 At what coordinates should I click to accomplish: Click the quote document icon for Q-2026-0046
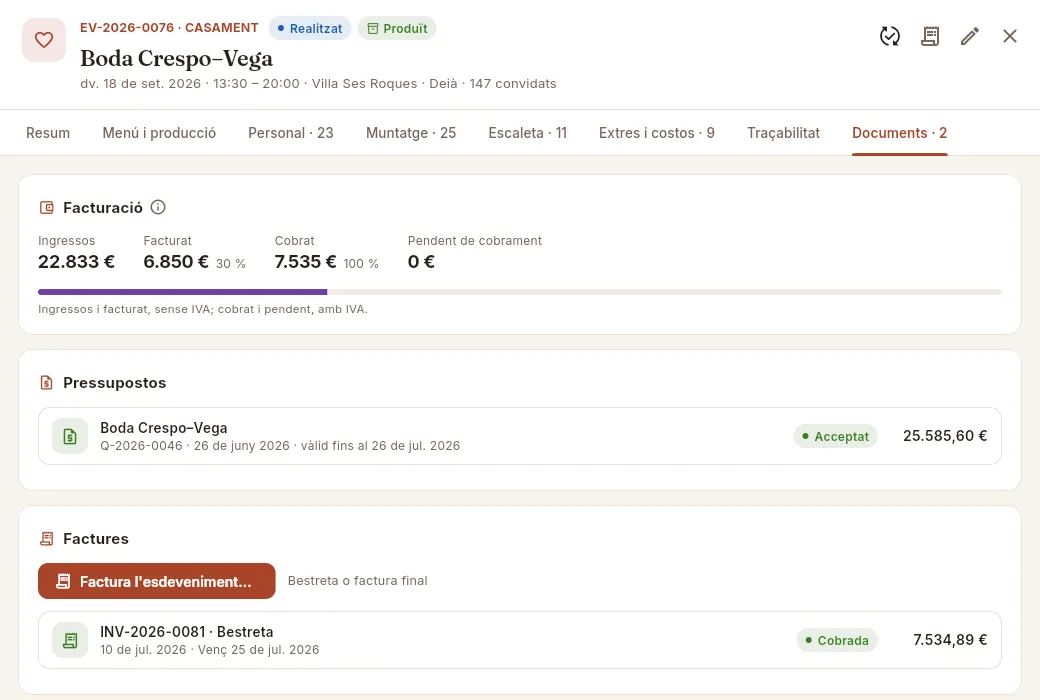[x=70, y=436]
